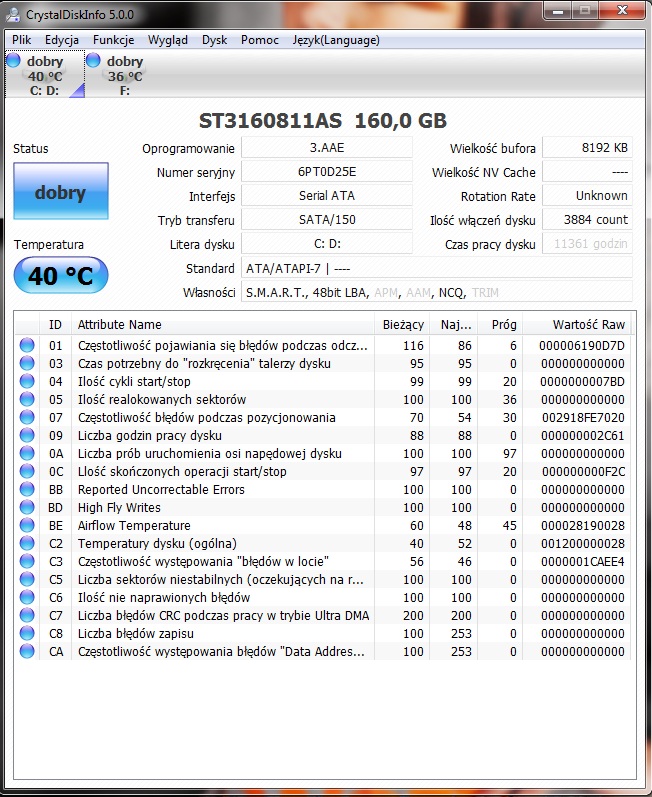Click the Attribute Name column header
The height and width of the screenshot is (797, 652).
click(223, 324)
